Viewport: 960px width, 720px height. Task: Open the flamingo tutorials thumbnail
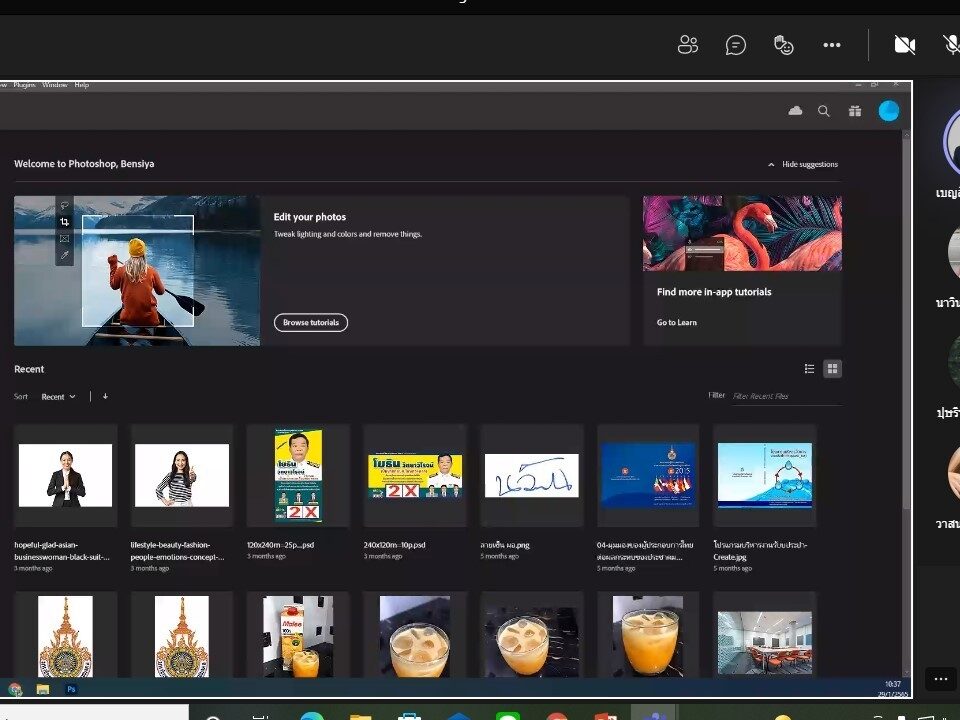click(742, 233)
